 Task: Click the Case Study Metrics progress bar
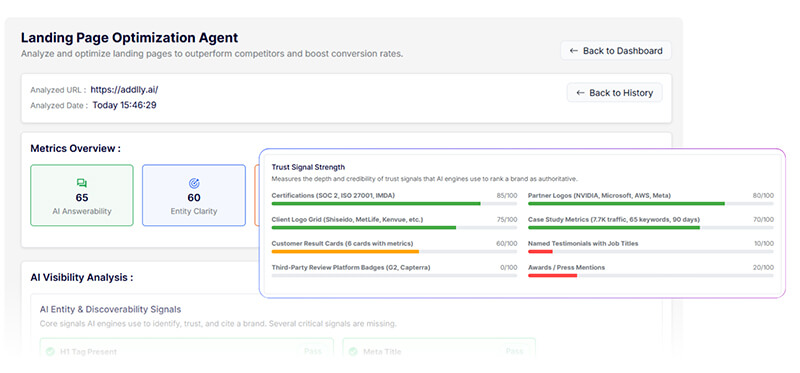[x=651, y=227]
